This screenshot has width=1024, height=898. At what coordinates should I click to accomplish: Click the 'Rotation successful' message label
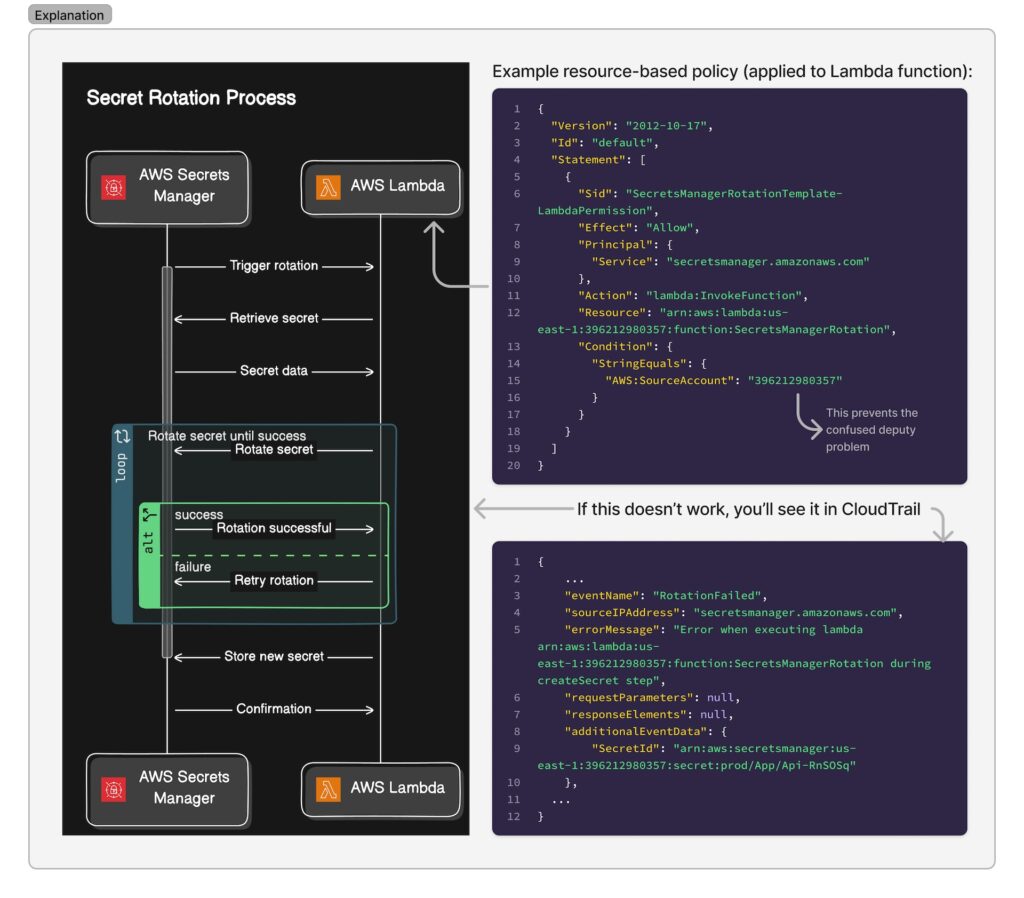pos(274,528)
